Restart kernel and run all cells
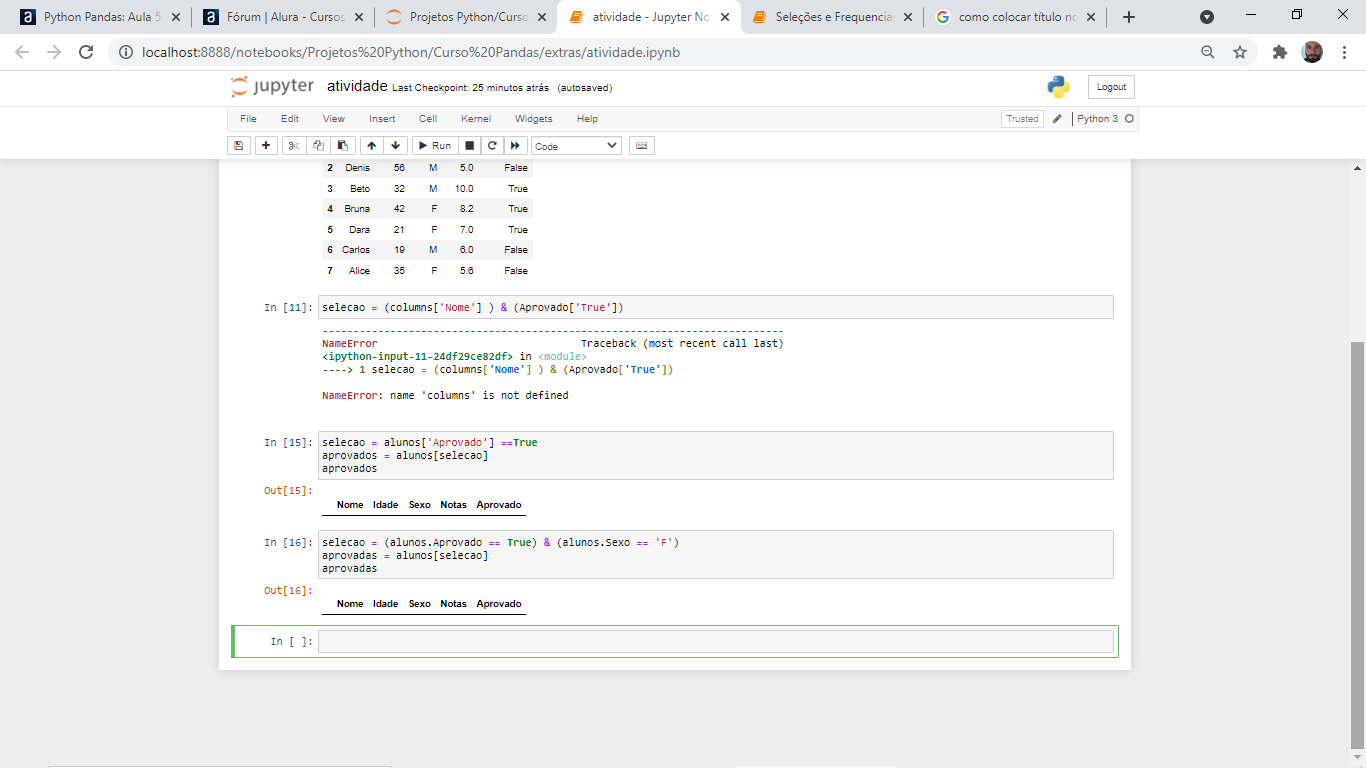 (x=516, y=146)
